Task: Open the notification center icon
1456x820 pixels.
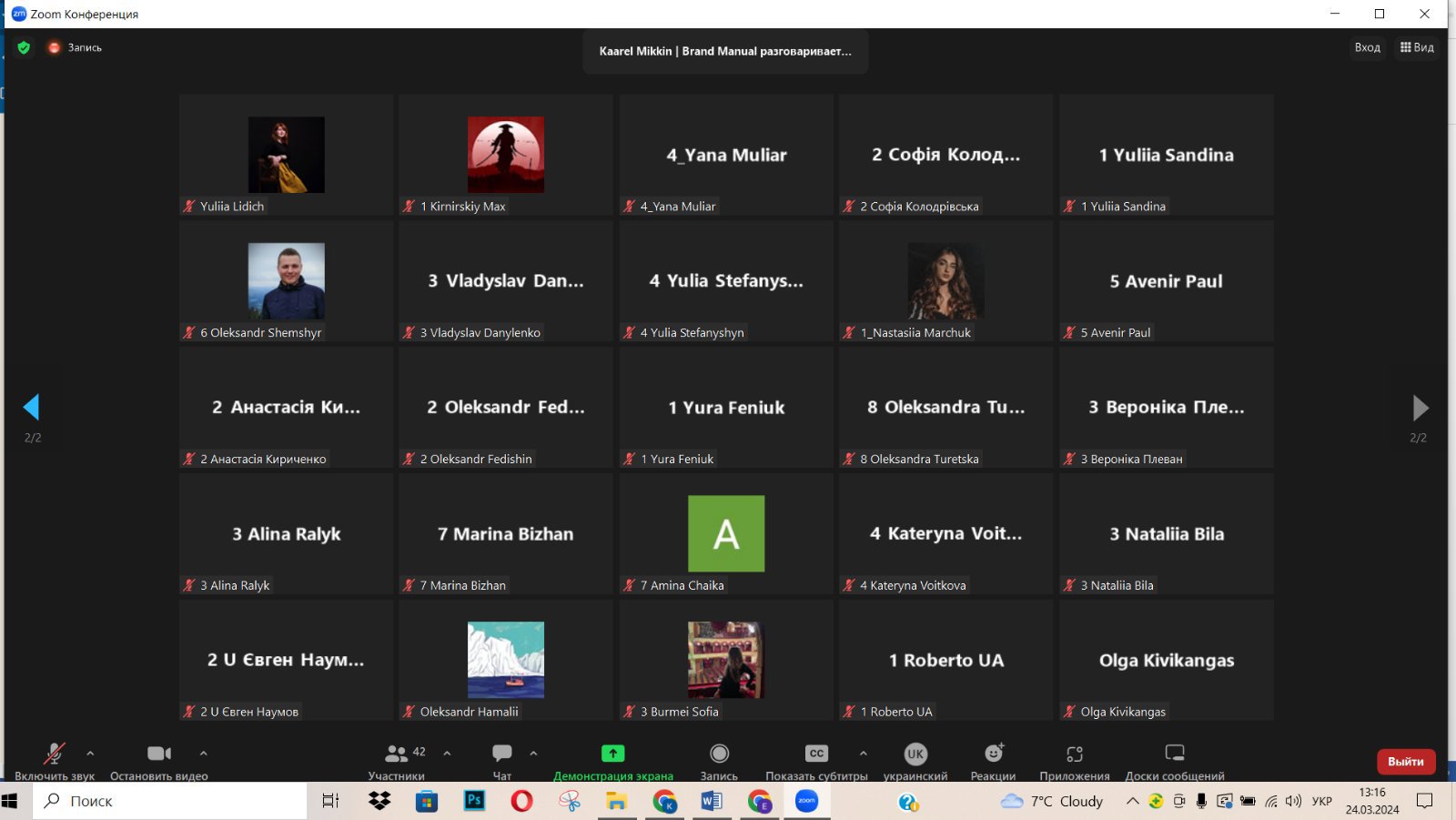Action: point(1425,801)
